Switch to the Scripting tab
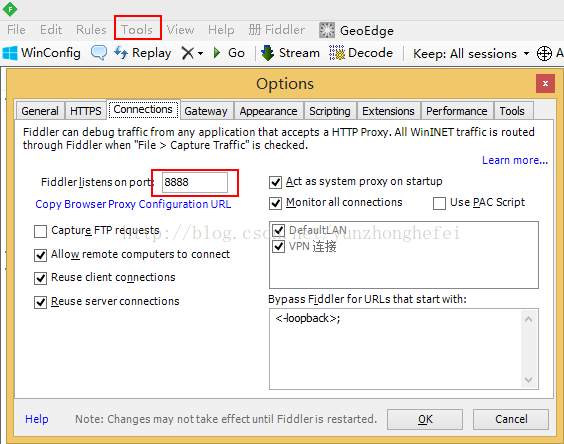The width and height of the screenshot is (564, 444). point(330,111)
